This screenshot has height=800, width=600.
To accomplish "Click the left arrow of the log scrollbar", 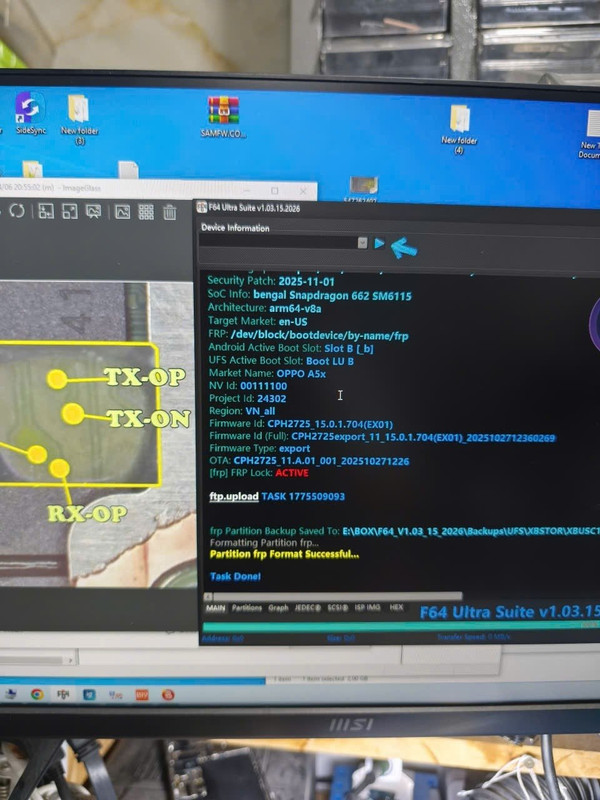I will click(x=208, y=596).
